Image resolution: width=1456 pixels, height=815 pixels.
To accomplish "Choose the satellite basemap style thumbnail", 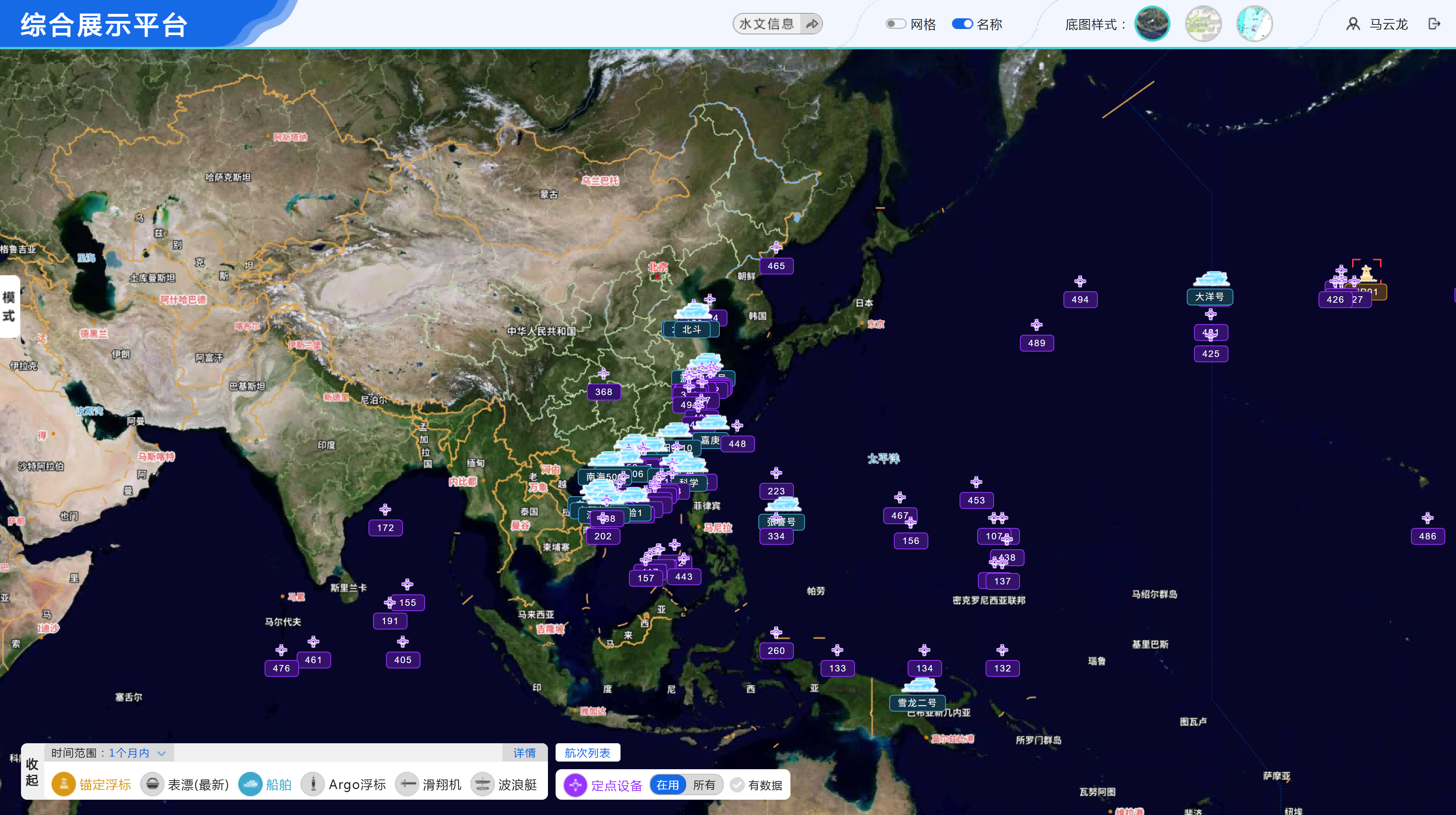I will (x=1152, y=24).
